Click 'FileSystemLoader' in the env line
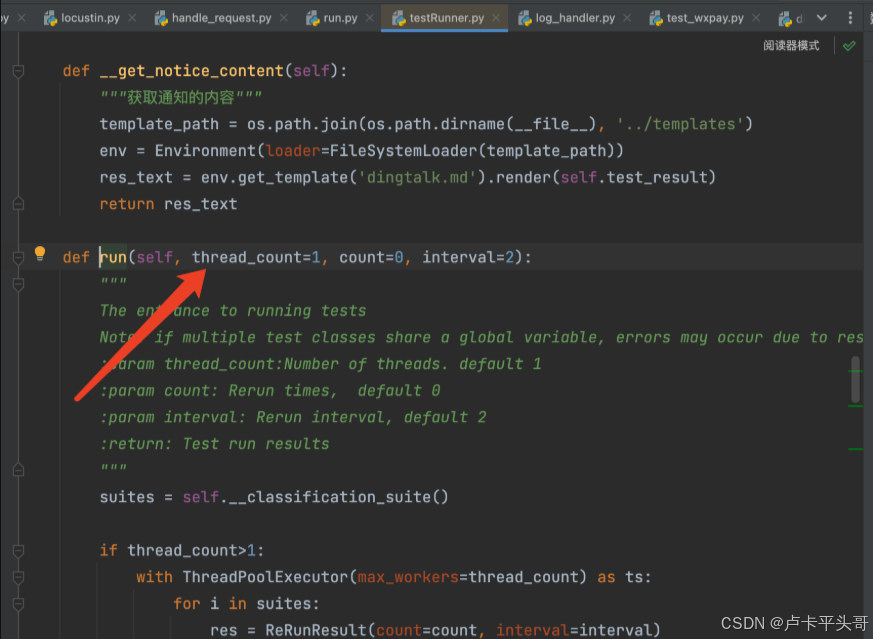This screenshot has height=639, width=873. (403, 151)
